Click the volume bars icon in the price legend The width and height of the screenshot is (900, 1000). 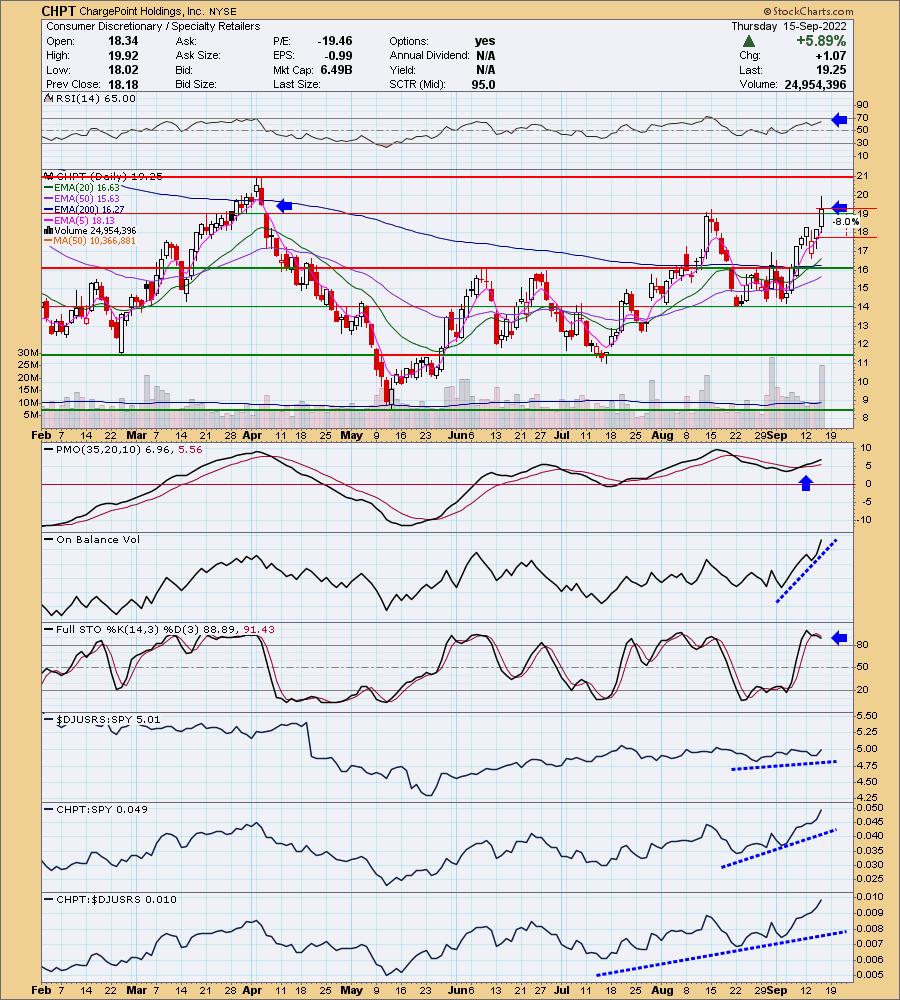coord(48,230)
